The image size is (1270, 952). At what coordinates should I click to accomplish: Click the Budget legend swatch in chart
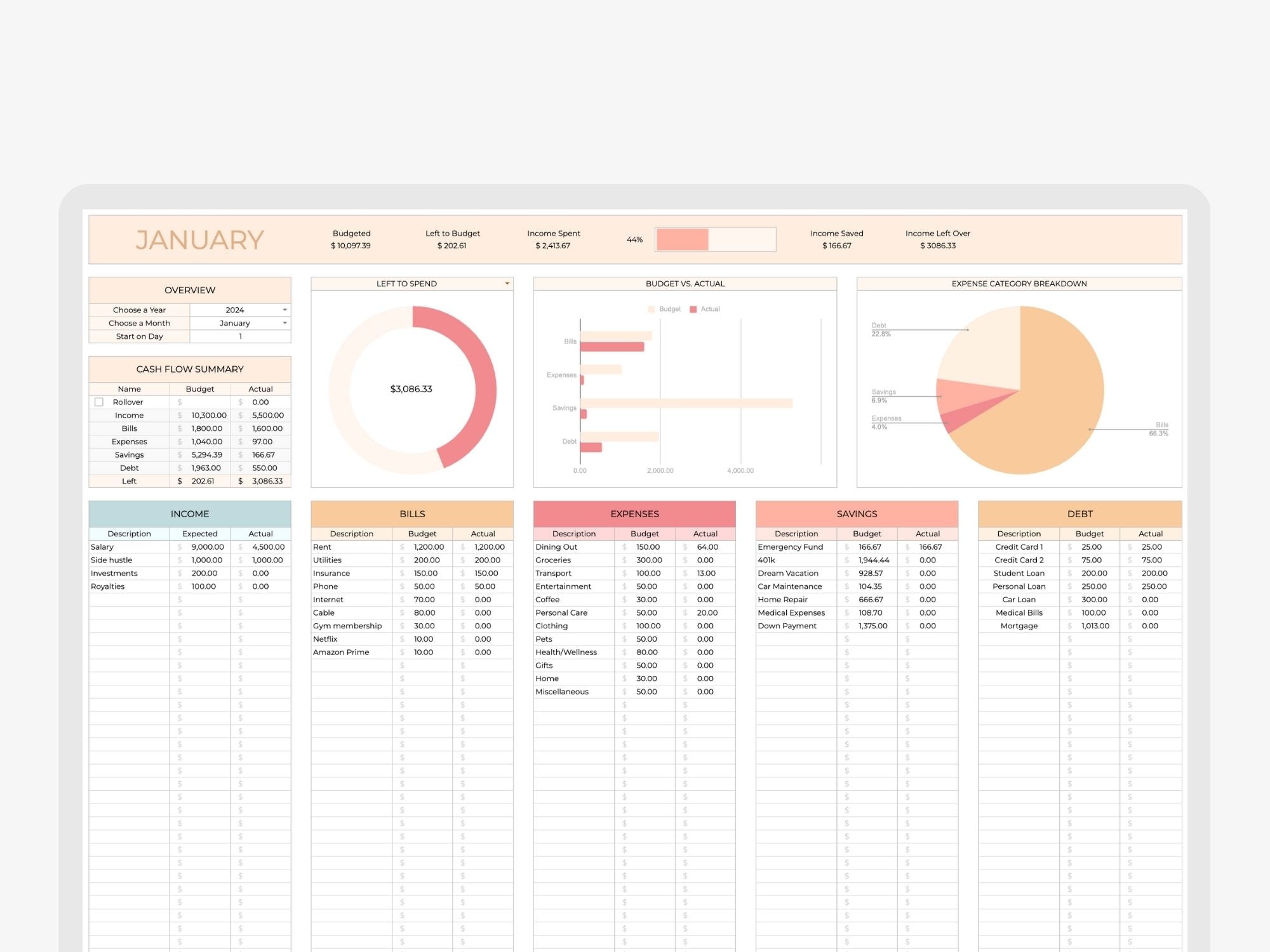click(652, 309)
